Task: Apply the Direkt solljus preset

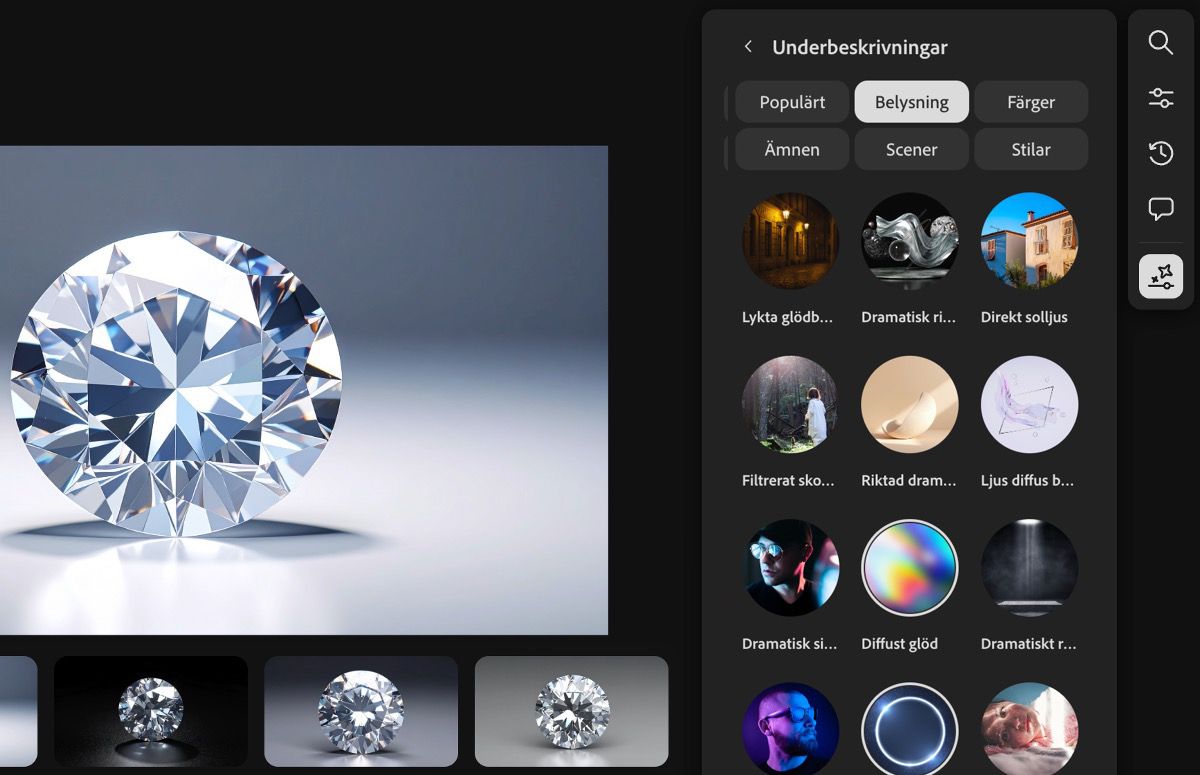Action: pos(1030,241)
